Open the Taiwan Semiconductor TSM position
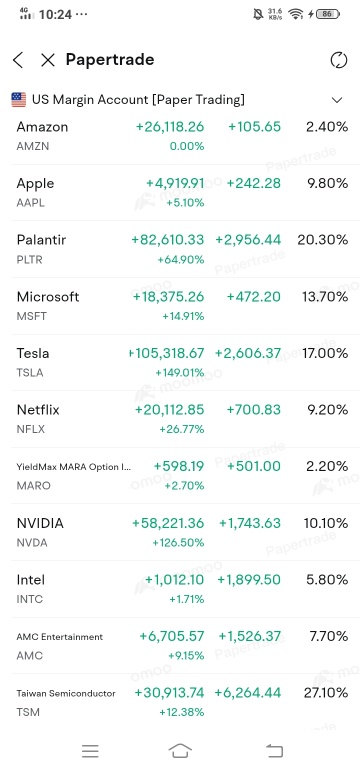The image size is (360, 772). tap(180, 702)
